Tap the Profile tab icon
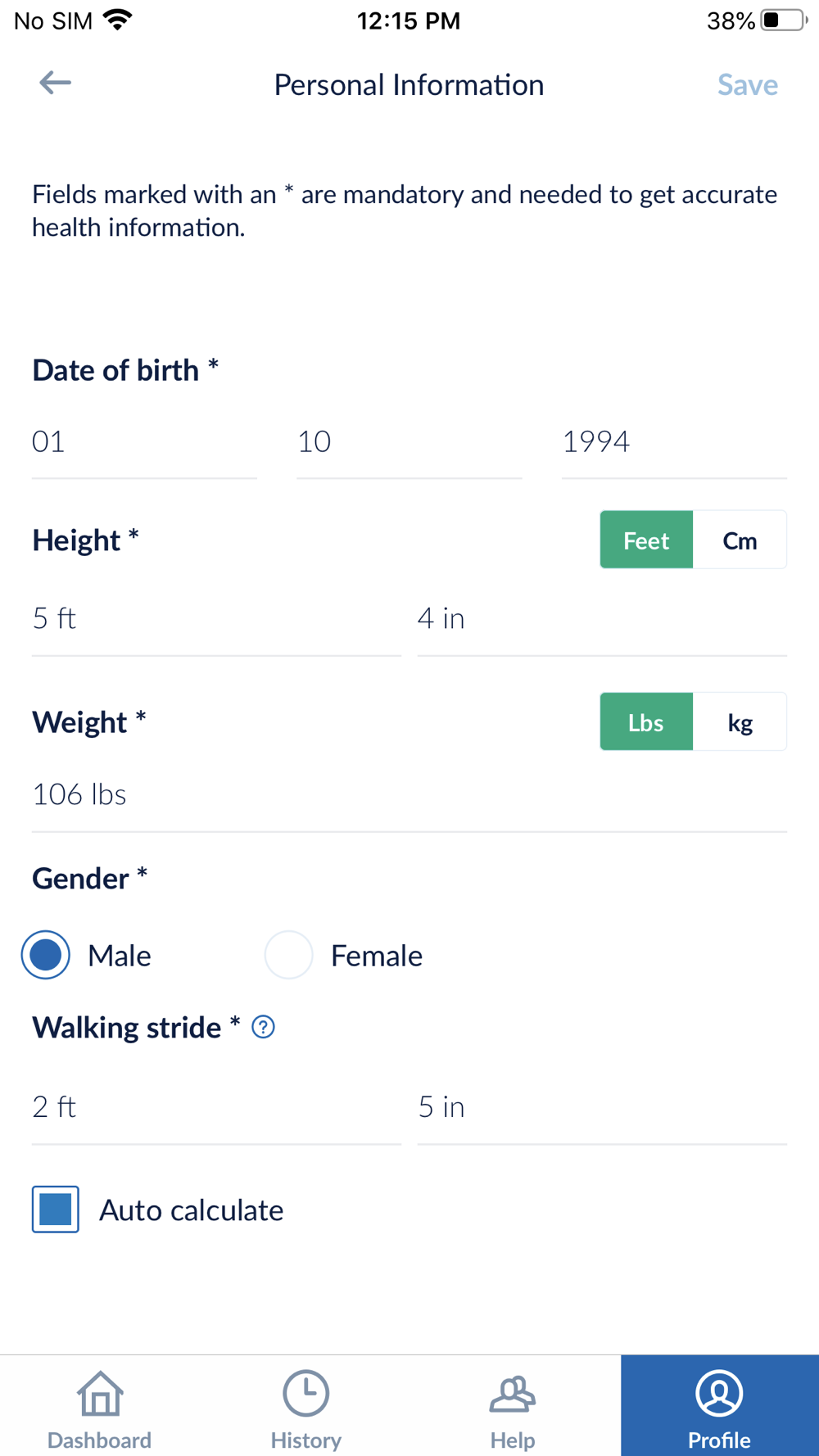This screenshot has width=819, height=1456. [719, 1394]
